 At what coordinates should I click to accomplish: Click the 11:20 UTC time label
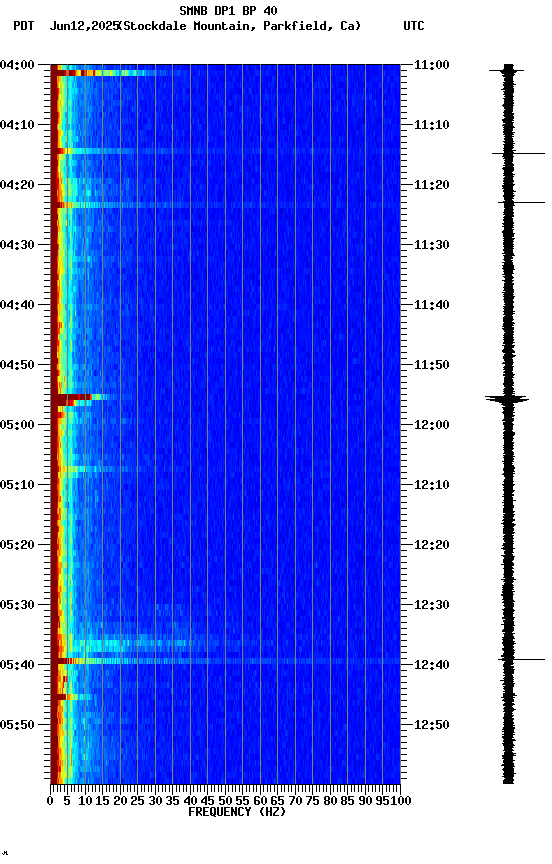pyautogui.click(x=432, y=185)
